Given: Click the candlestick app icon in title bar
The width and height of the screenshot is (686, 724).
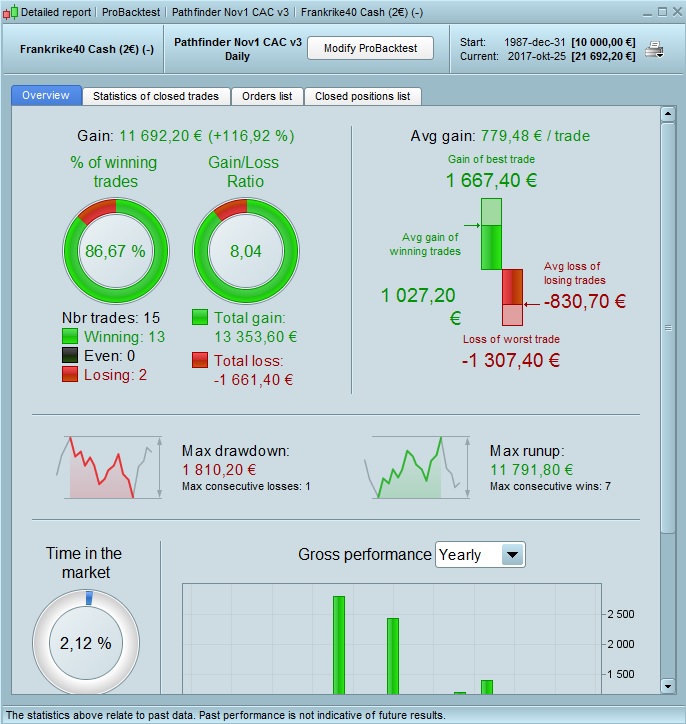Looking at the screenshot, I should point(10,12).
